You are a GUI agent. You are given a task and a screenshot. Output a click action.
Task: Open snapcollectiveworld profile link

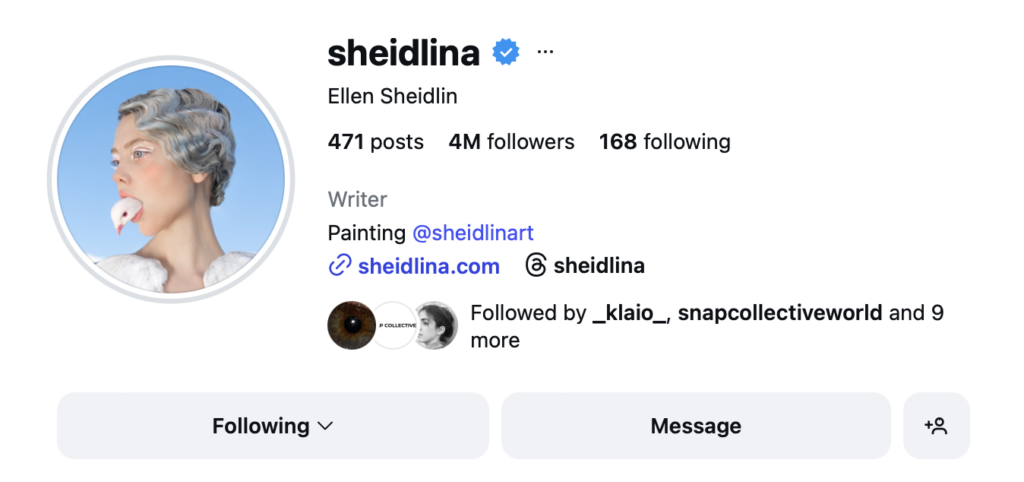[780, 313]
